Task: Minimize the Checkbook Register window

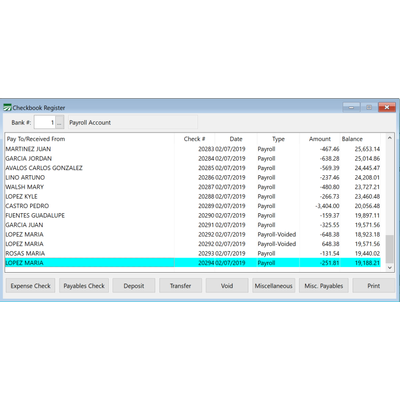Action: pos(351,107)
